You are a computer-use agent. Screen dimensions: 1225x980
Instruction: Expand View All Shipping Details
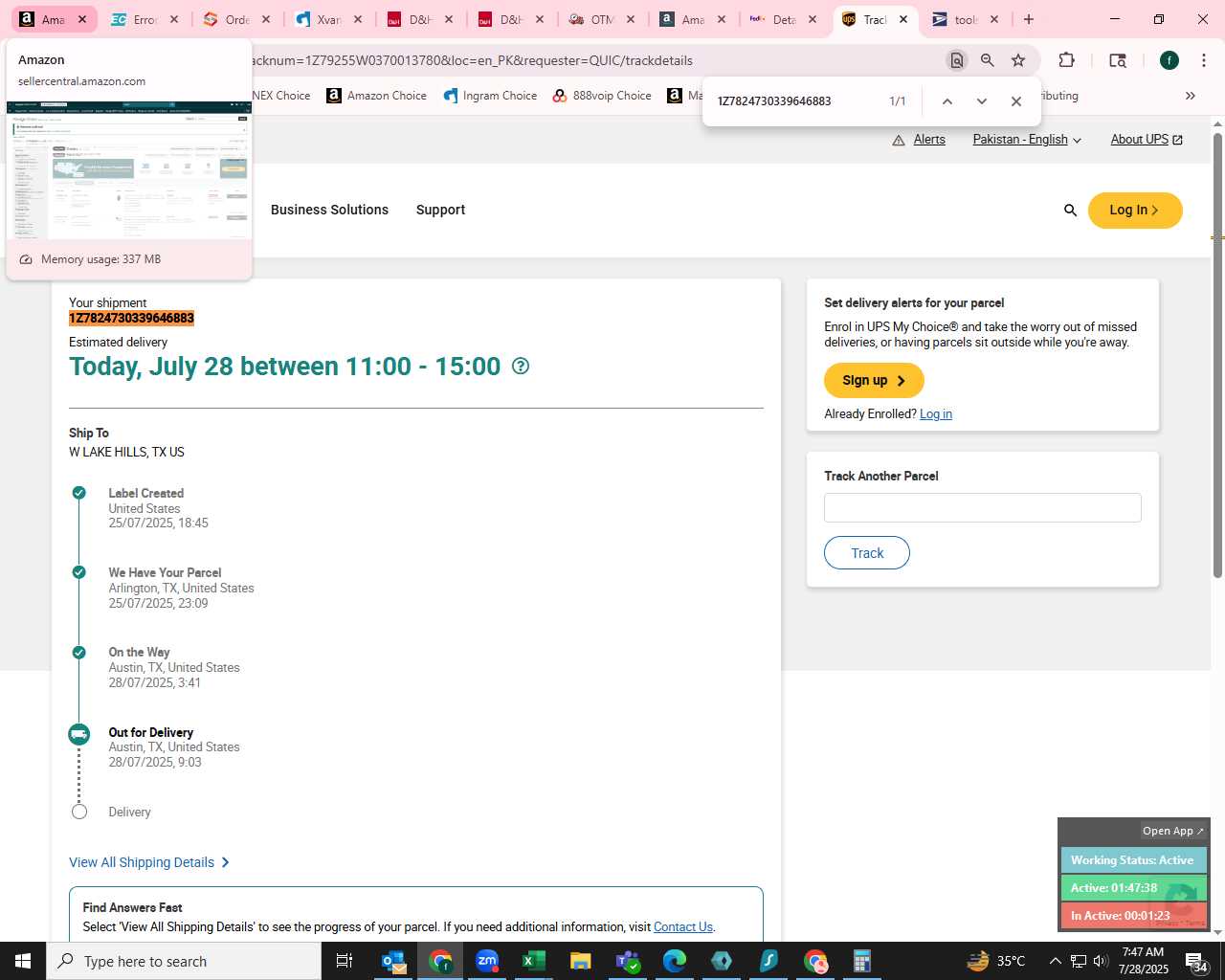(x=149, y=862)
